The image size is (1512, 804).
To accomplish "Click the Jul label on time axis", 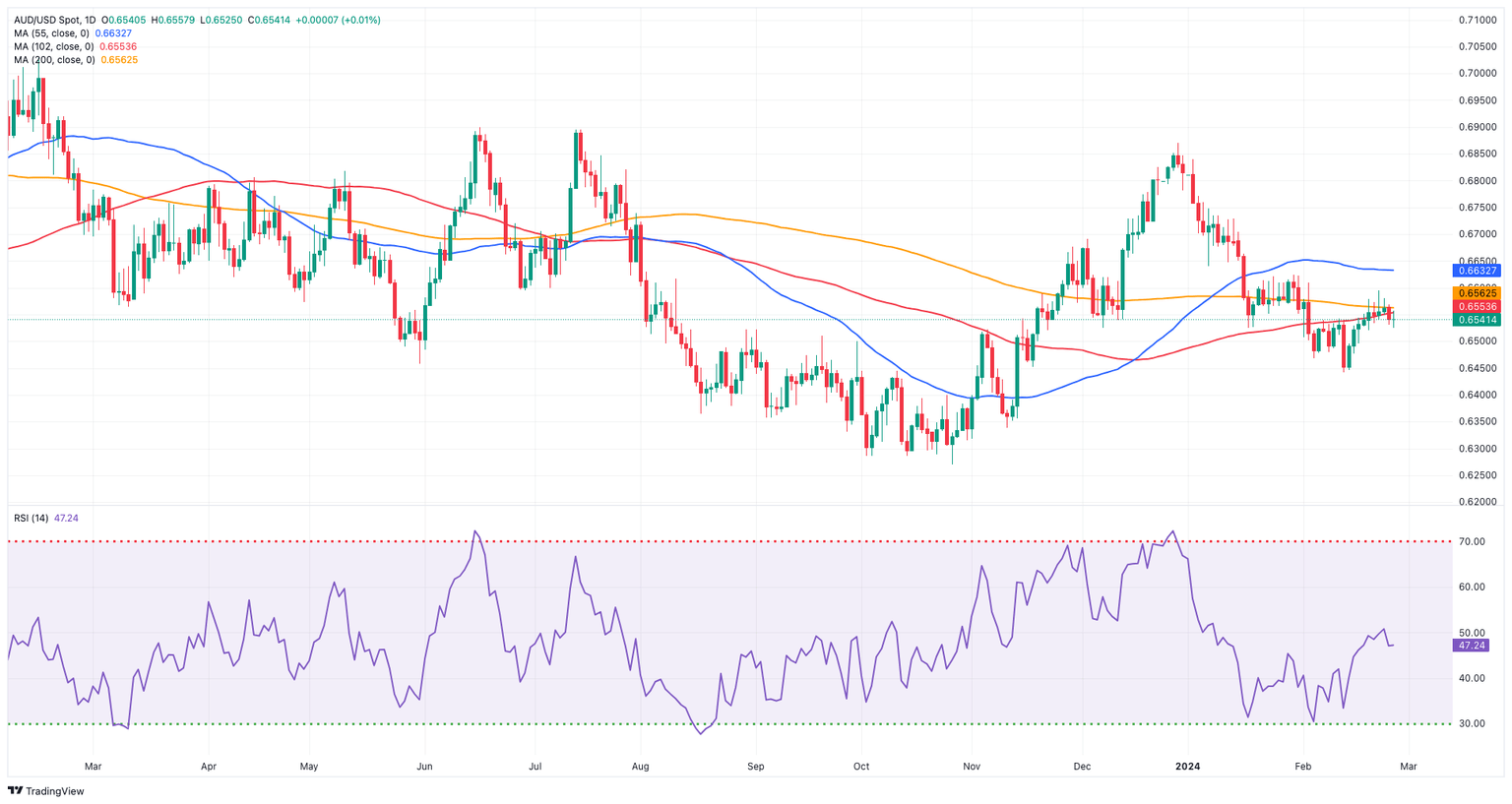I will pos(535,766).
